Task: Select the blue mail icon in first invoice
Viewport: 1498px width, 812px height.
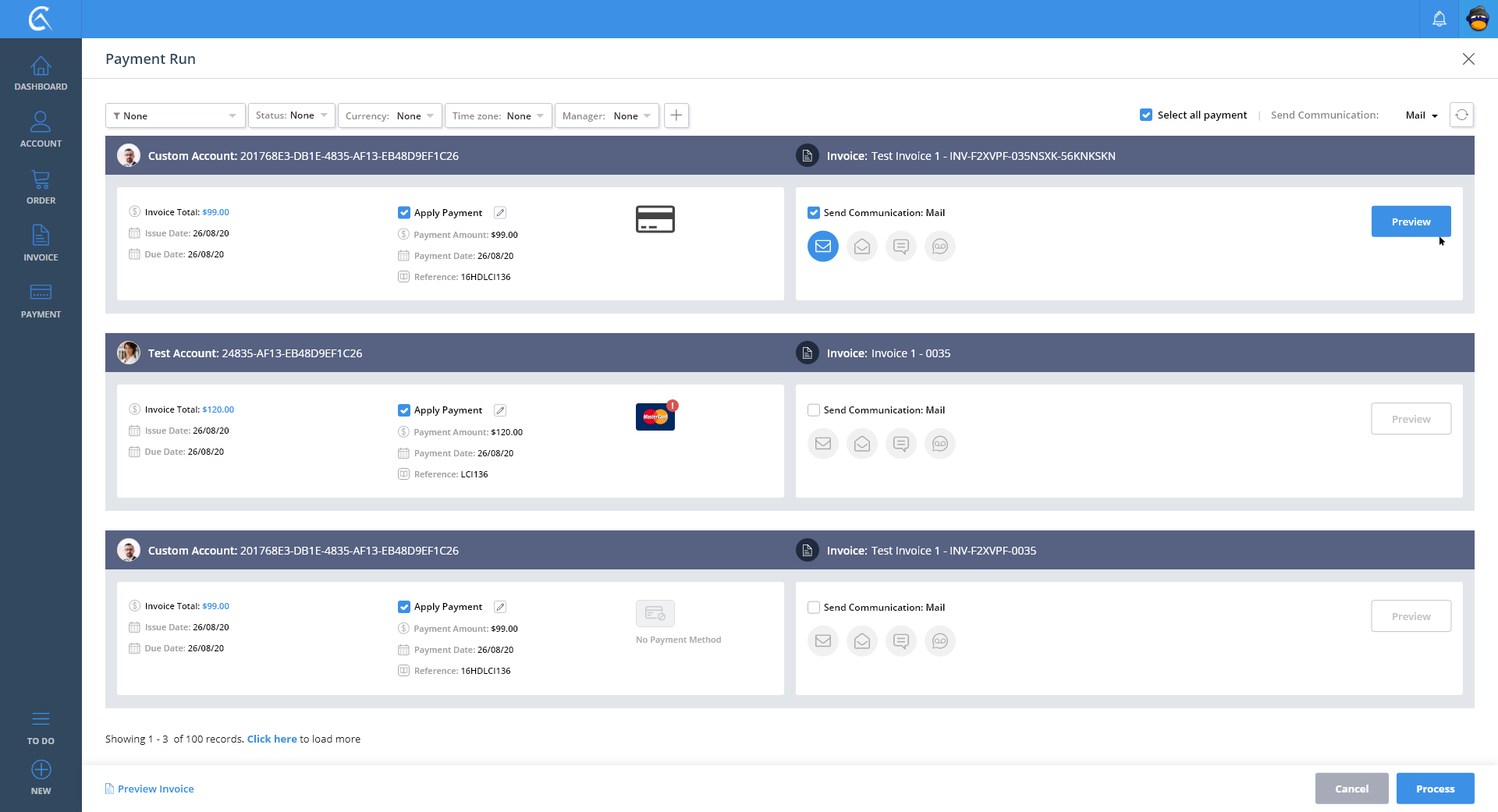Action: click(822, 246)
